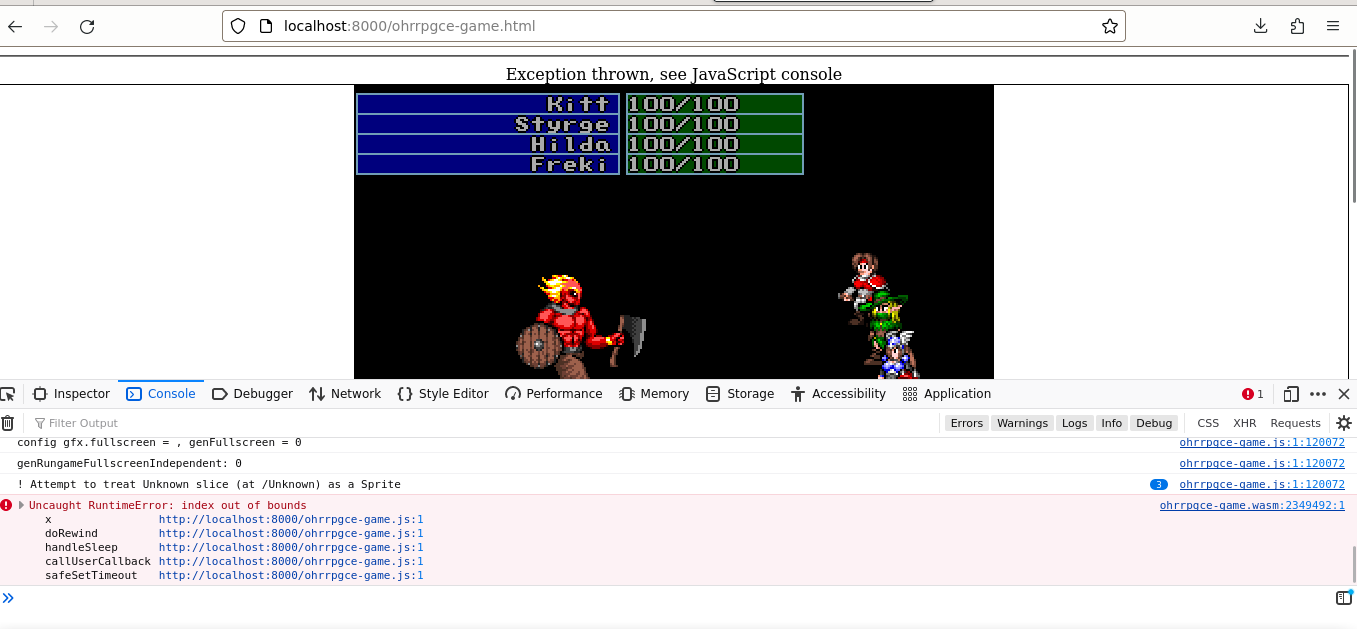Screen dimensions: 1357x629
Task: Open the x stack frame link
Action: point(291,519)
